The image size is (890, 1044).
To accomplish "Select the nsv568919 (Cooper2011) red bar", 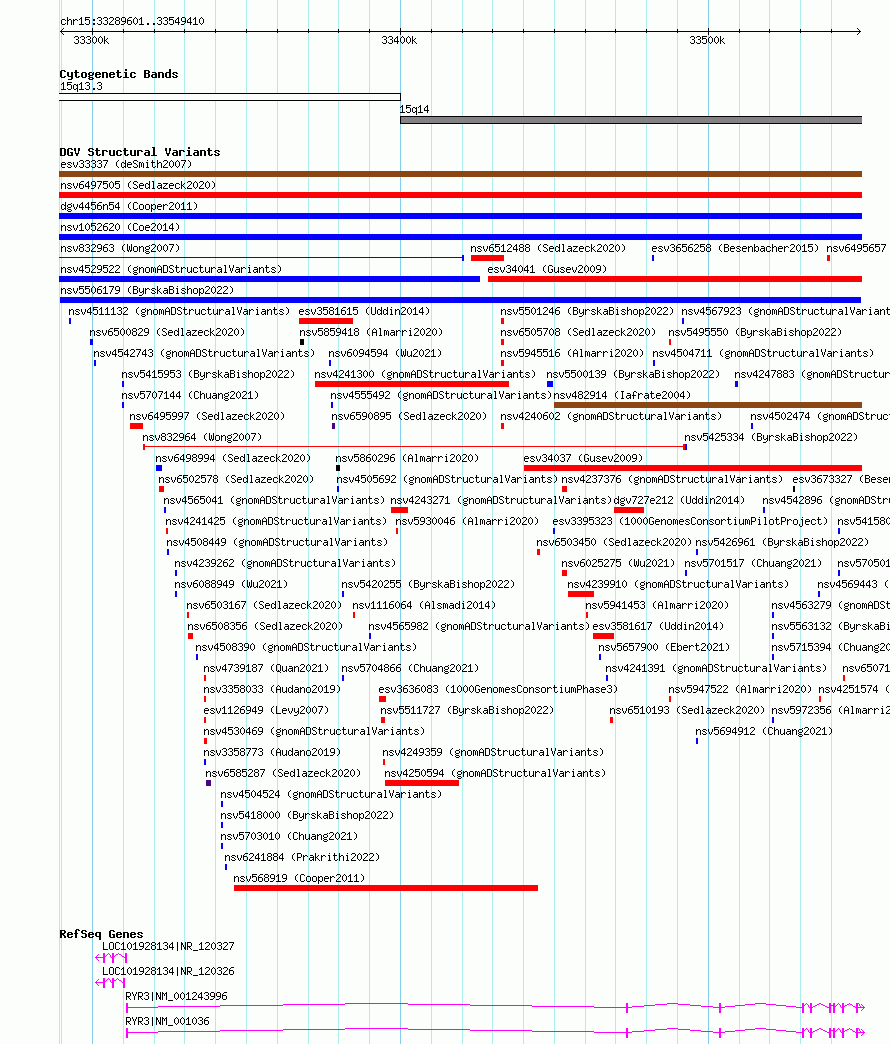I will pos(386,888).
